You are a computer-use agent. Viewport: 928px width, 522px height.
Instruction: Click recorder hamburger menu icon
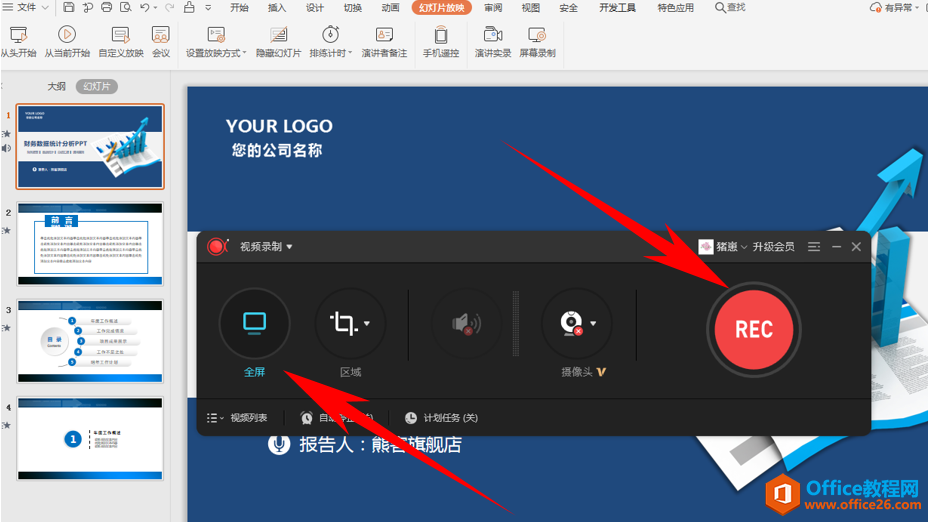(814, 247)
